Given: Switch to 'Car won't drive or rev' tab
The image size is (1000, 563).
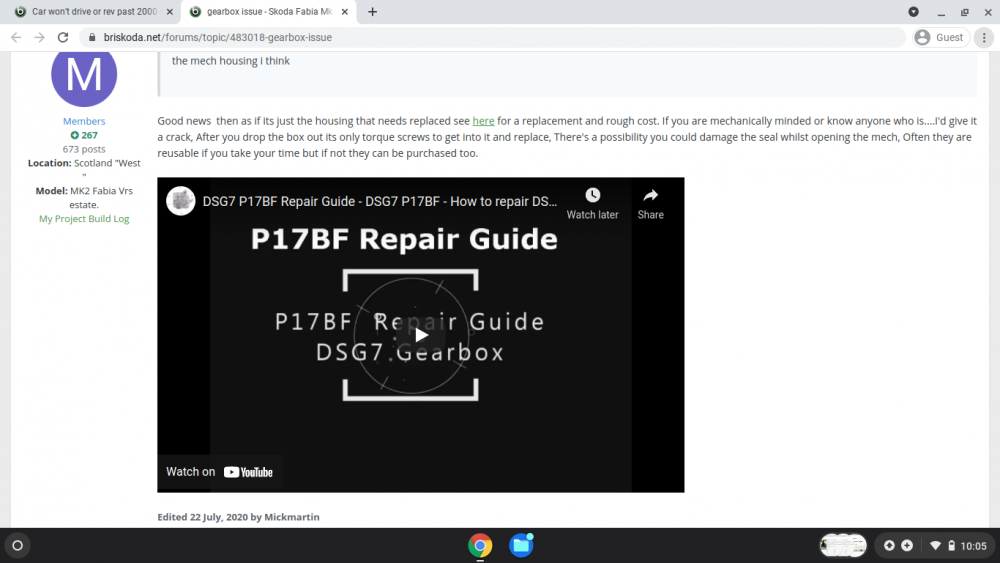Looking at the screenshot, I should coord(94,11).
